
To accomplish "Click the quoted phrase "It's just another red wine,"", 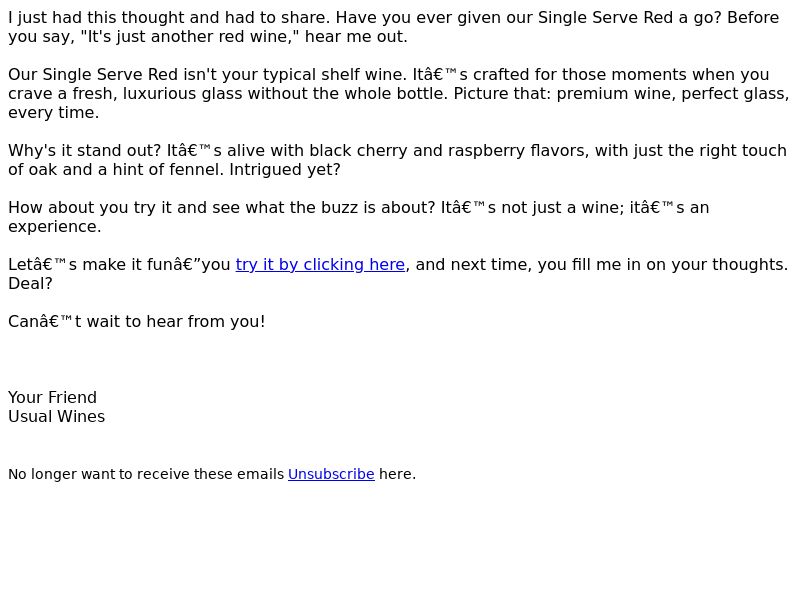I will (190, 37).
